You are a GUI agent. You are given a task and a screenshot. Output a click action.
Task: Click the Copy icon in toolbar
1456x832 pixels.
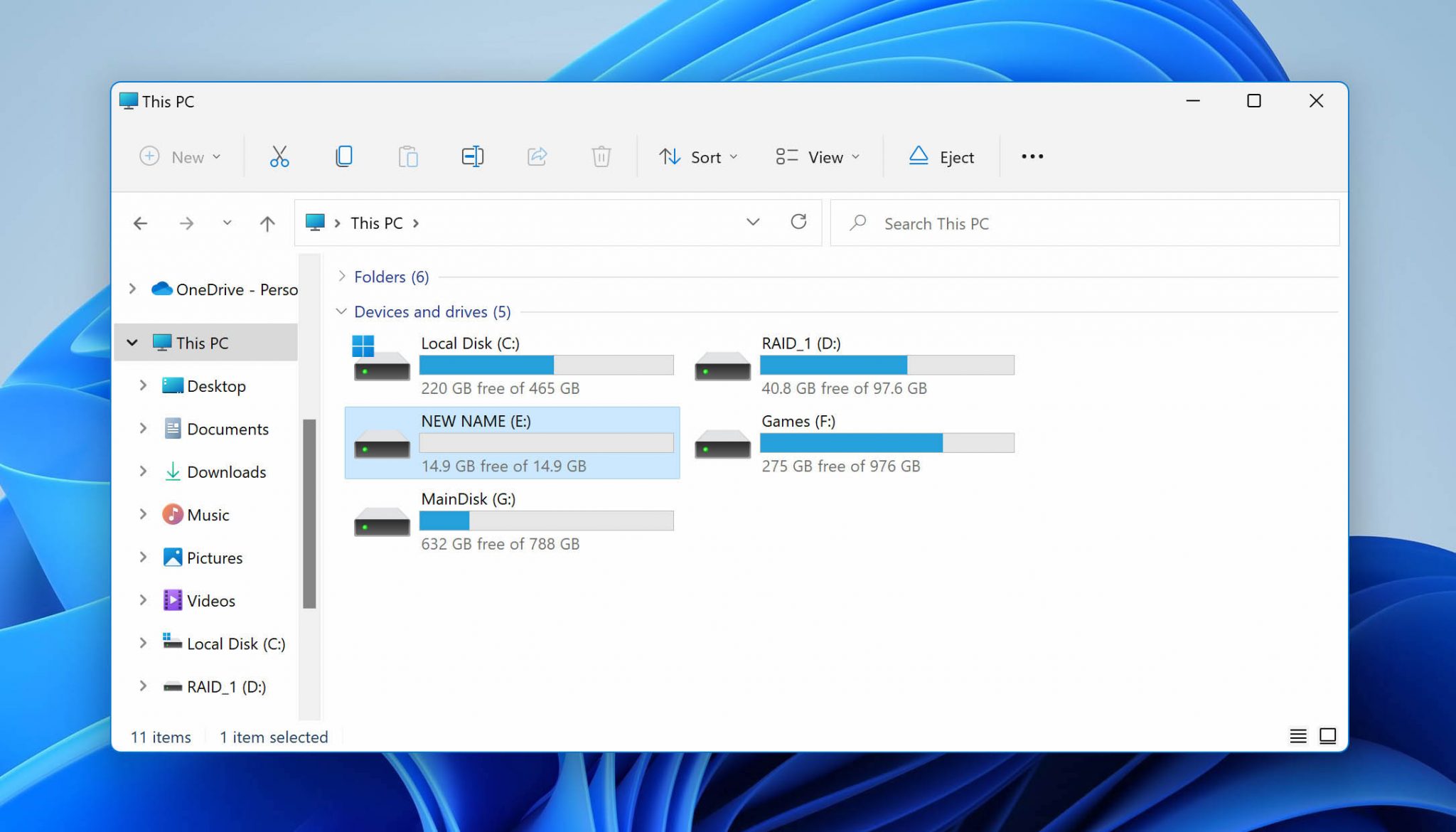click(343, 156)
